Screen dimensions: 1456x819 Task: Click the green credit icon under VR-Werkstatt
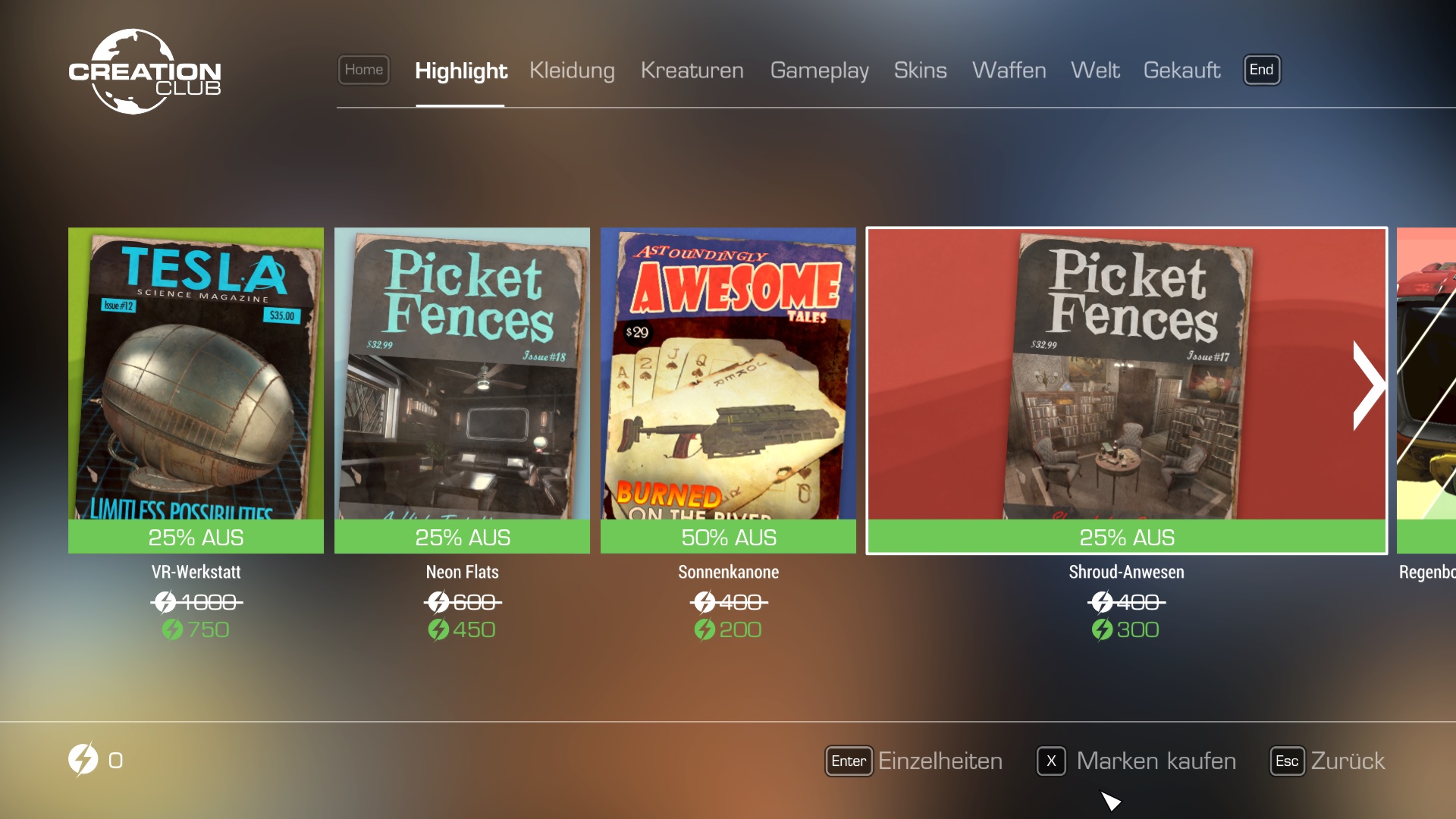coord(172,629)
